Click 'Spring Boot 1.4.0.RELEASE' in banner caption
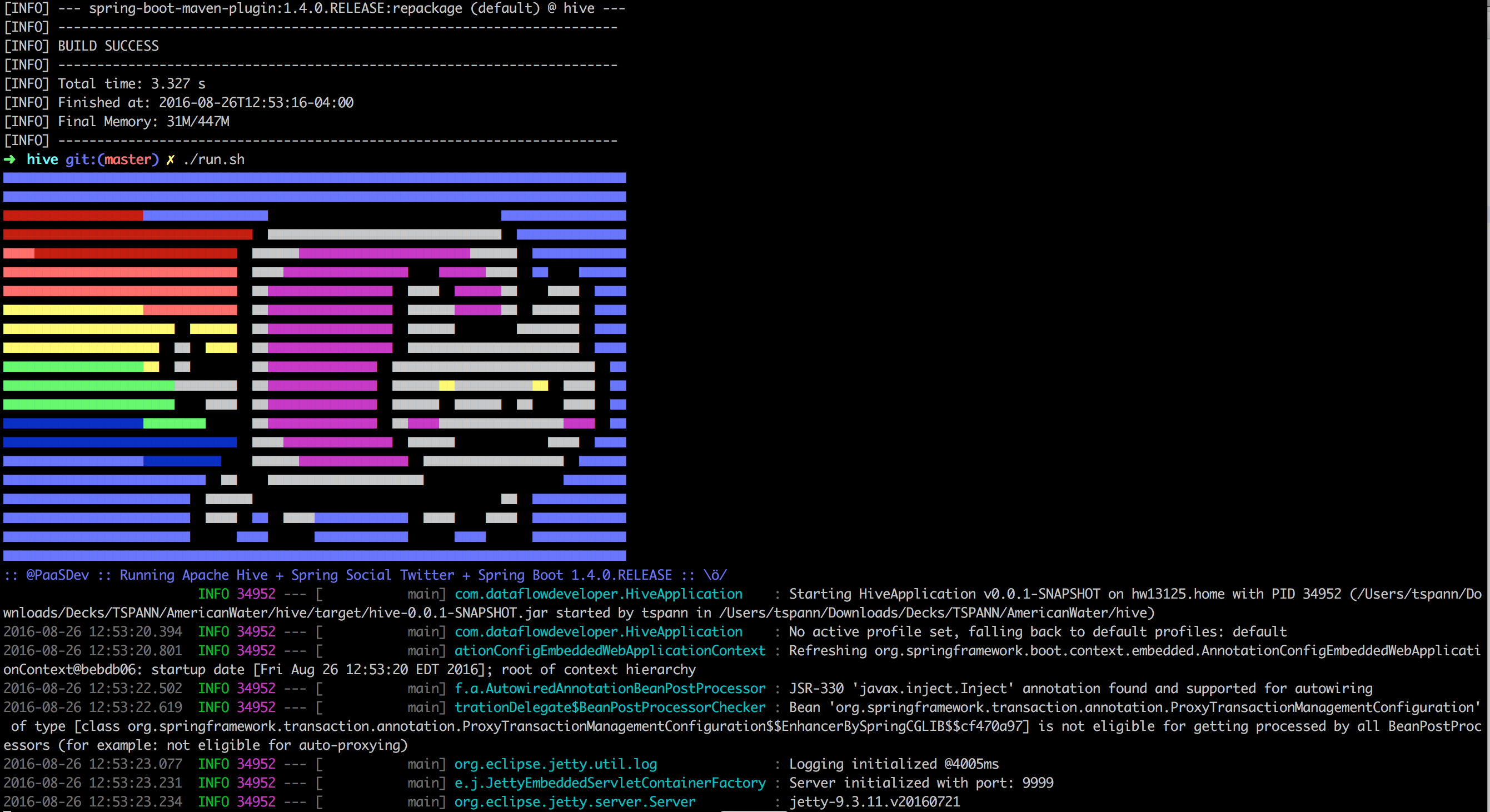Viewport: 1490px width, 812px height. click(x=574, y=575)
